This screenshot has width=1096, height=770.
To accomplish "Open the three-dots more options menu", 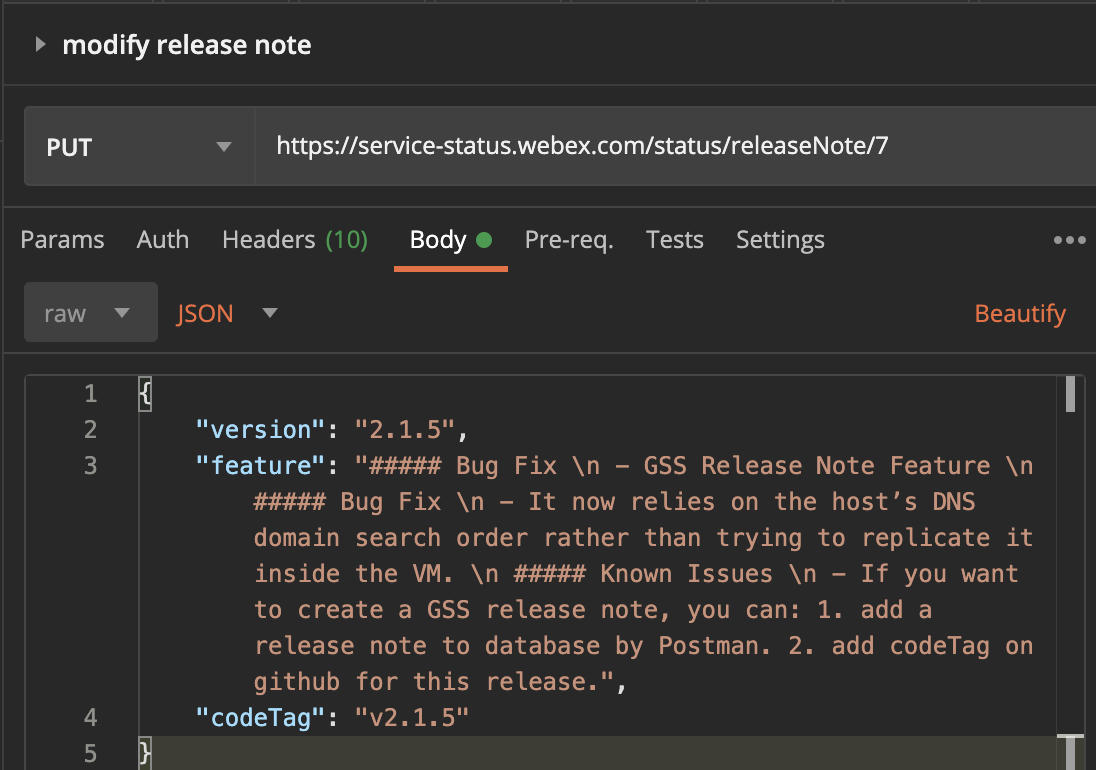I will [1069, 240].
